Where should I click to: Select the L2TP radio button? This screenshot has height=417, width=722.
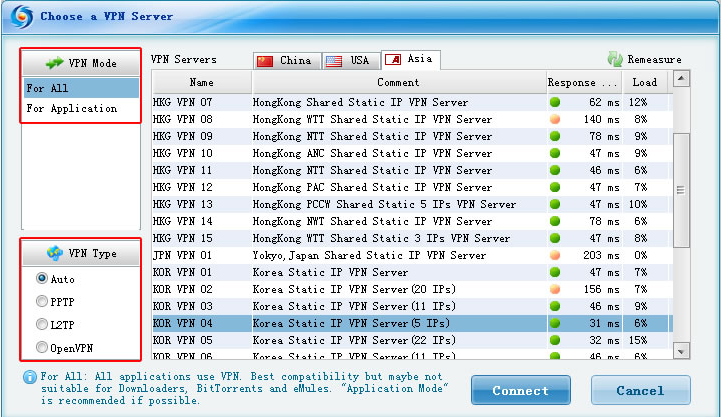click(x=42, y=324)
